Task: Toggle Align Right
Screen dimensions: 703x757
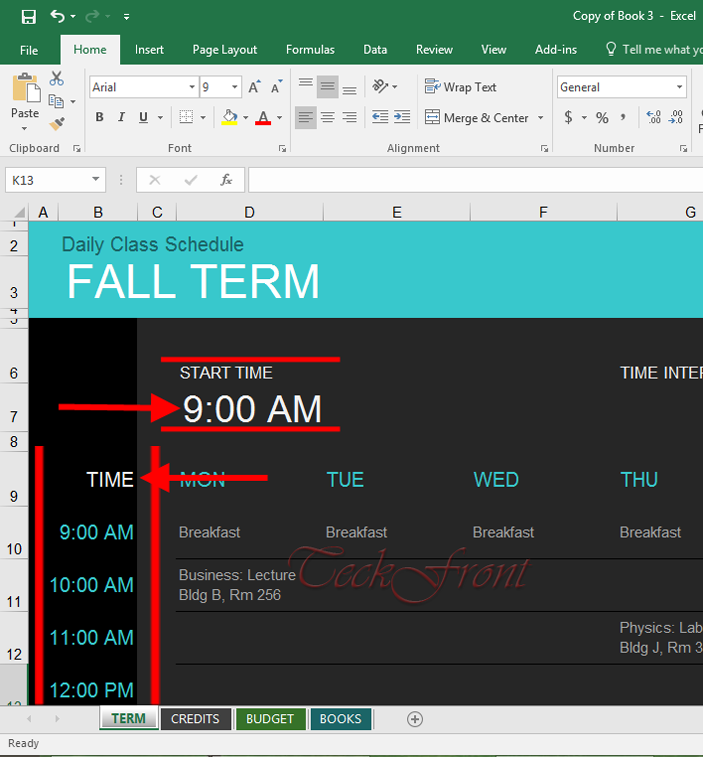Action: coord(350,117)
